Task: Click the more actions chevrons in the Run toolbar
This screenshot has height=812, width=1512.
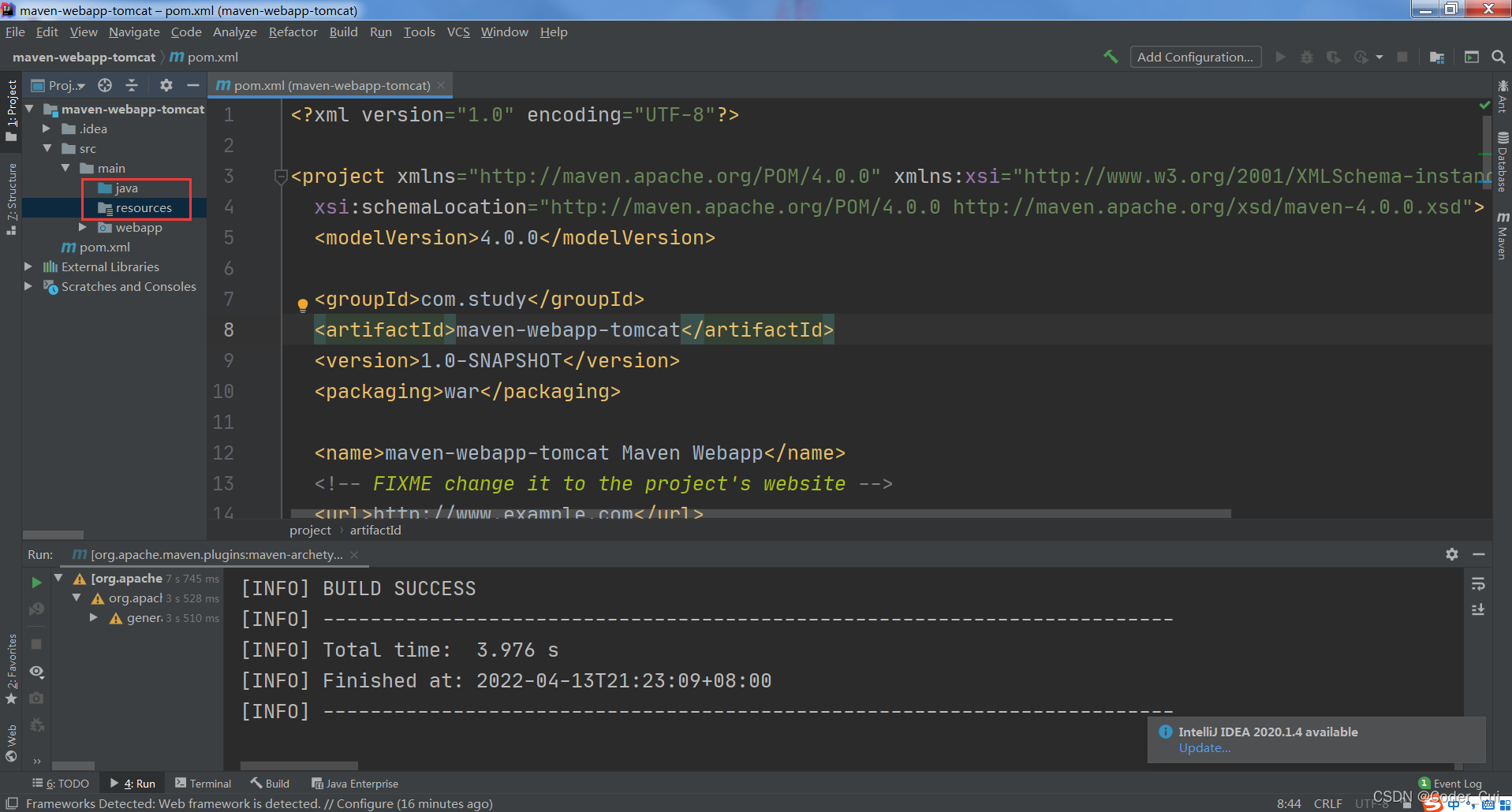Action: pyautogui.click(x=36, y=761)
